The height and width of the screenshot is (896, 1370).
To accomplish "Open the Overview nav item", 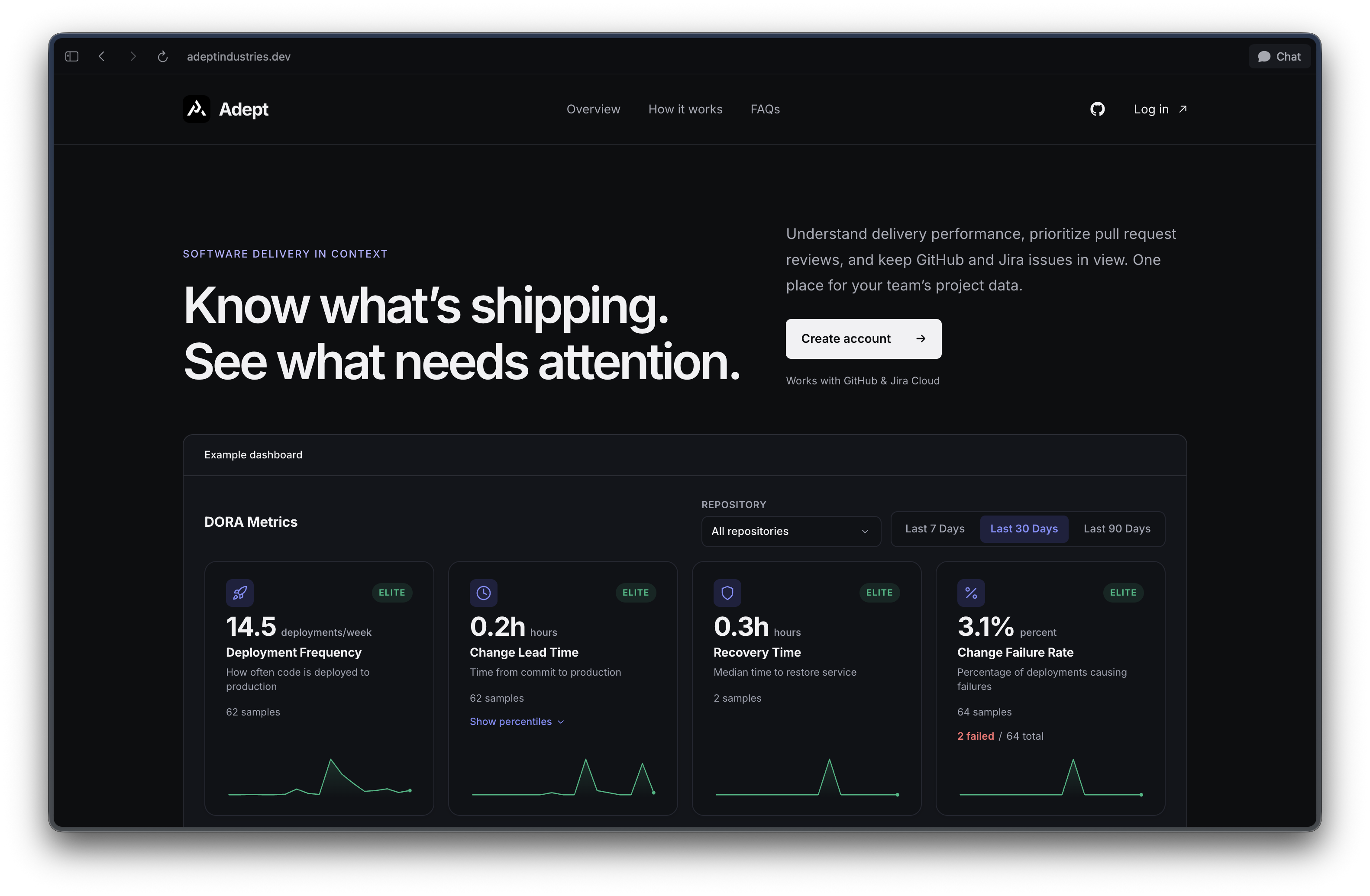I will 594,109.
